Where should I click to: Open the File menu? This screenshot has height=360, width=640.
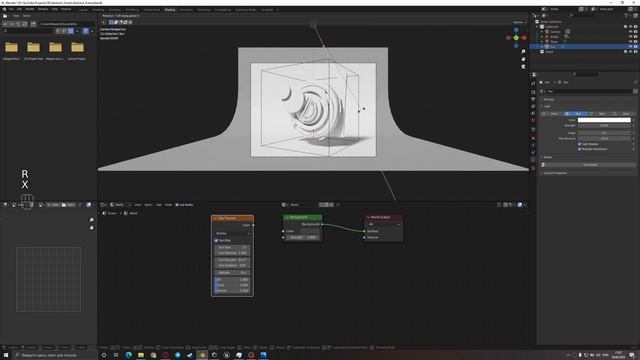11,9
